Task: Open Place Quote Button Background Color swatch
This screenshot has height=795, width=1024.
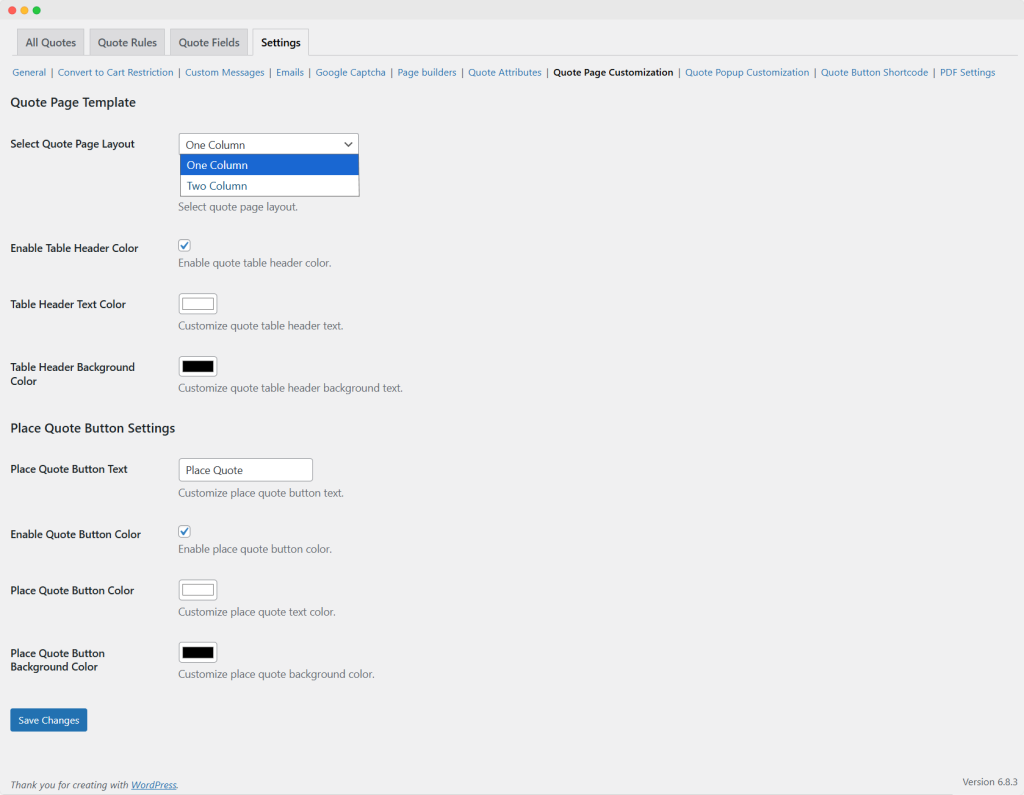Action: 198,653
